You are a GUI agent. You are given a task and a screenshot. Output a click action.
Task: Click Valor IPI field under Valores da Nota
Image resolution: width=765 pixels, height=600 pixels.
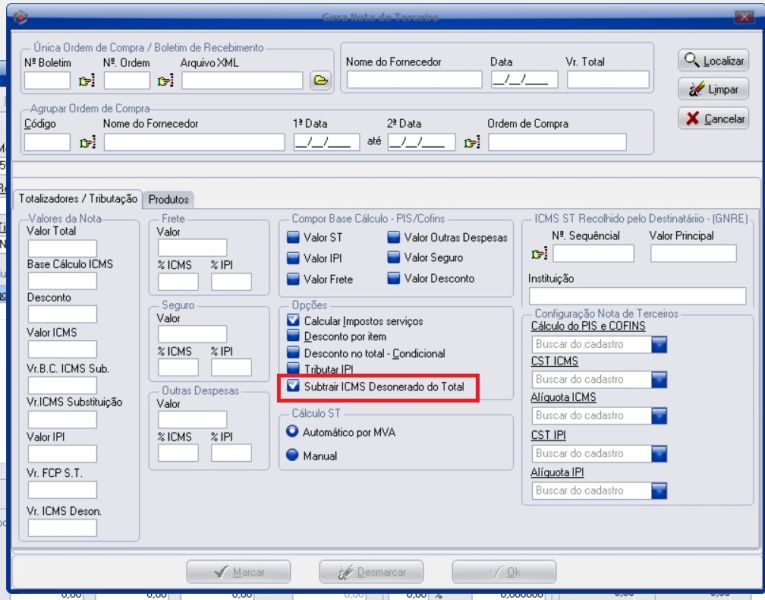pos(62,454)
